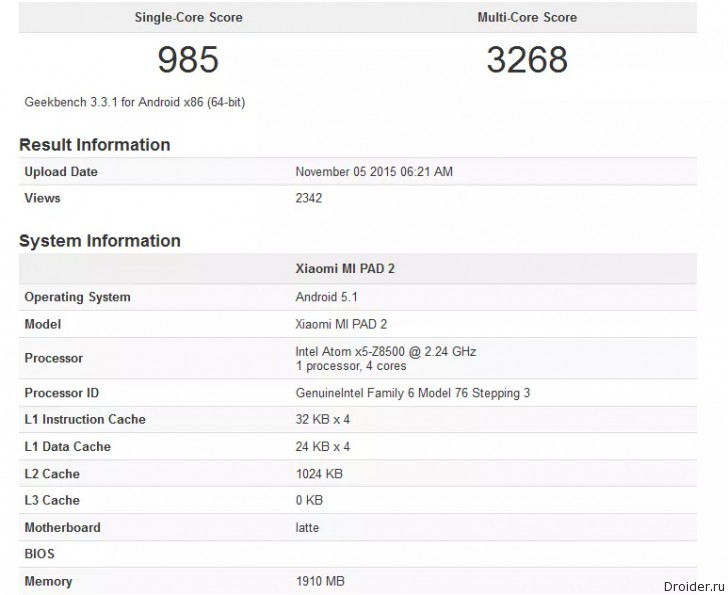Click the Model row label
Viewport: 728px width, 595px height.
42,324
